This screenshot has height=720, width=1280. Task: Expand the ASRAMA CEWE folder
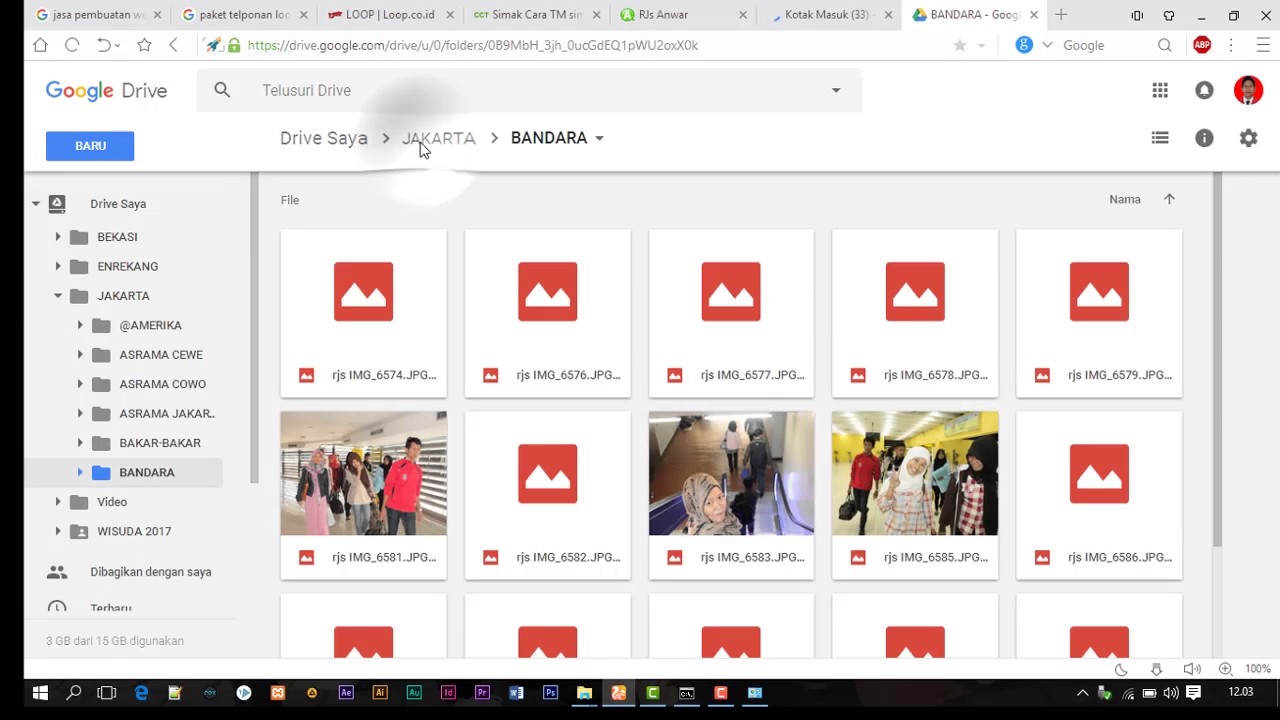click(x=80, y=355)
